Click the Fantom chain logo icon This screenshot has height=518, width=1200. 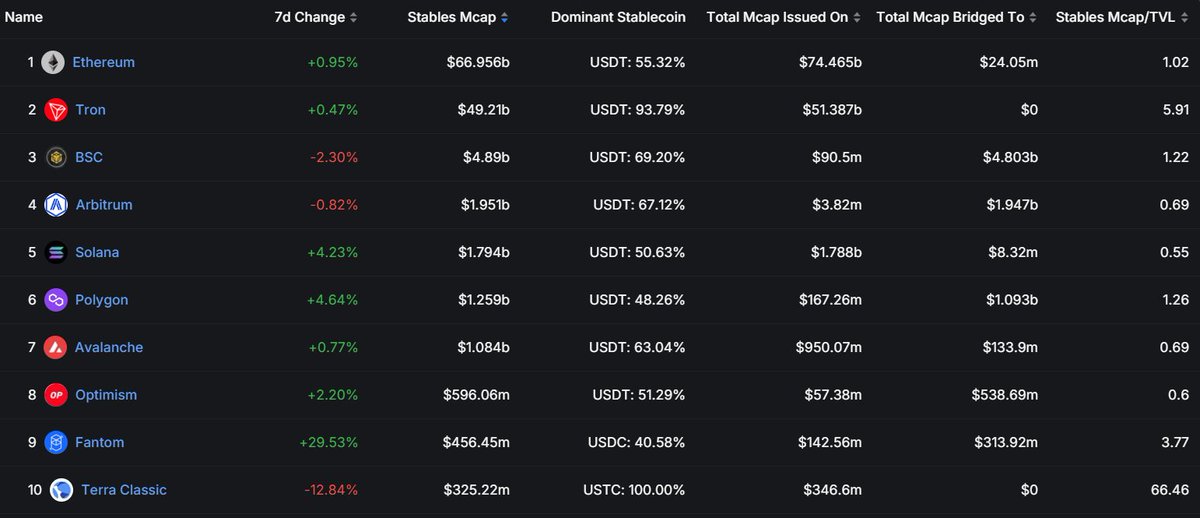click(56, 442)
